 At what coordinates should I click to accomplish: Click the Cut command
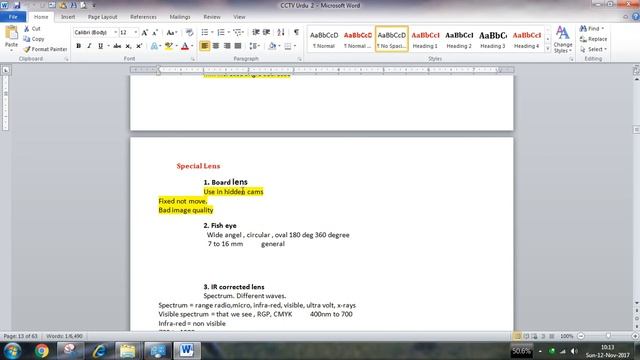(x=32, y=29)
